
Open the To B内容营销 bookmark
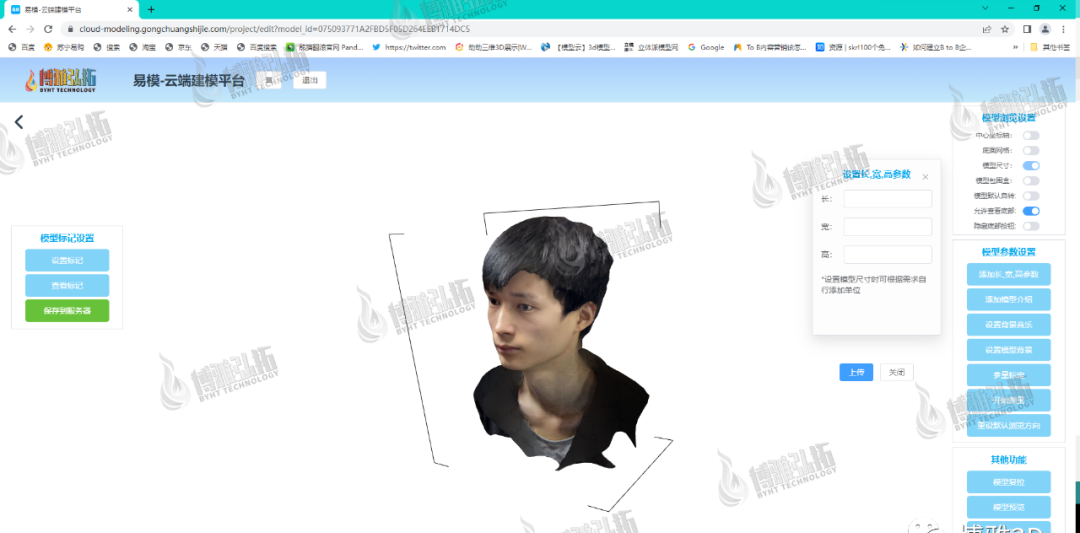pyautogui.click(x=770, y=48)
